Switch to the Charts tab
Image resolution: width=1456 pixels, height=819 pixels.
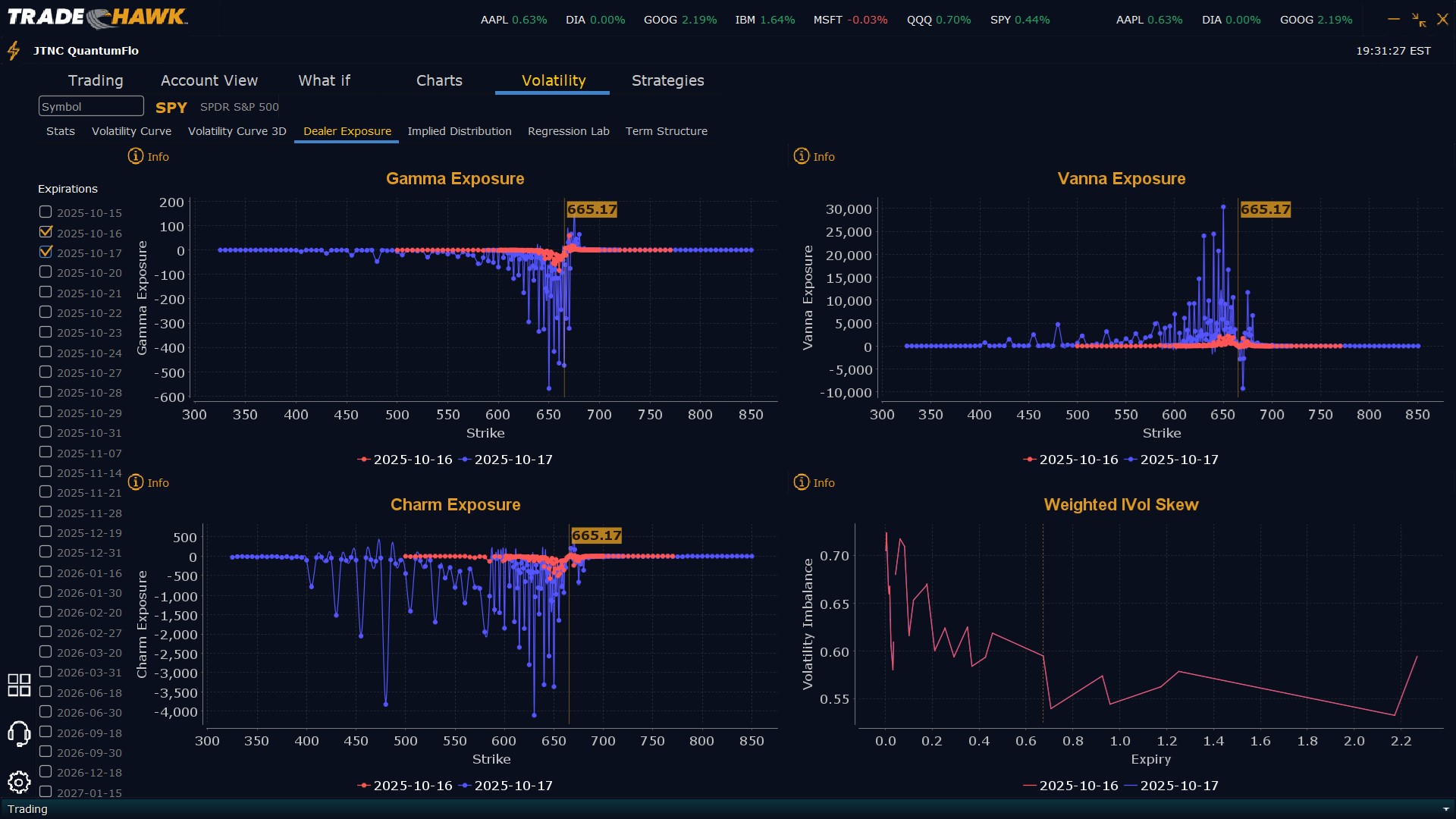coord(439,80)
